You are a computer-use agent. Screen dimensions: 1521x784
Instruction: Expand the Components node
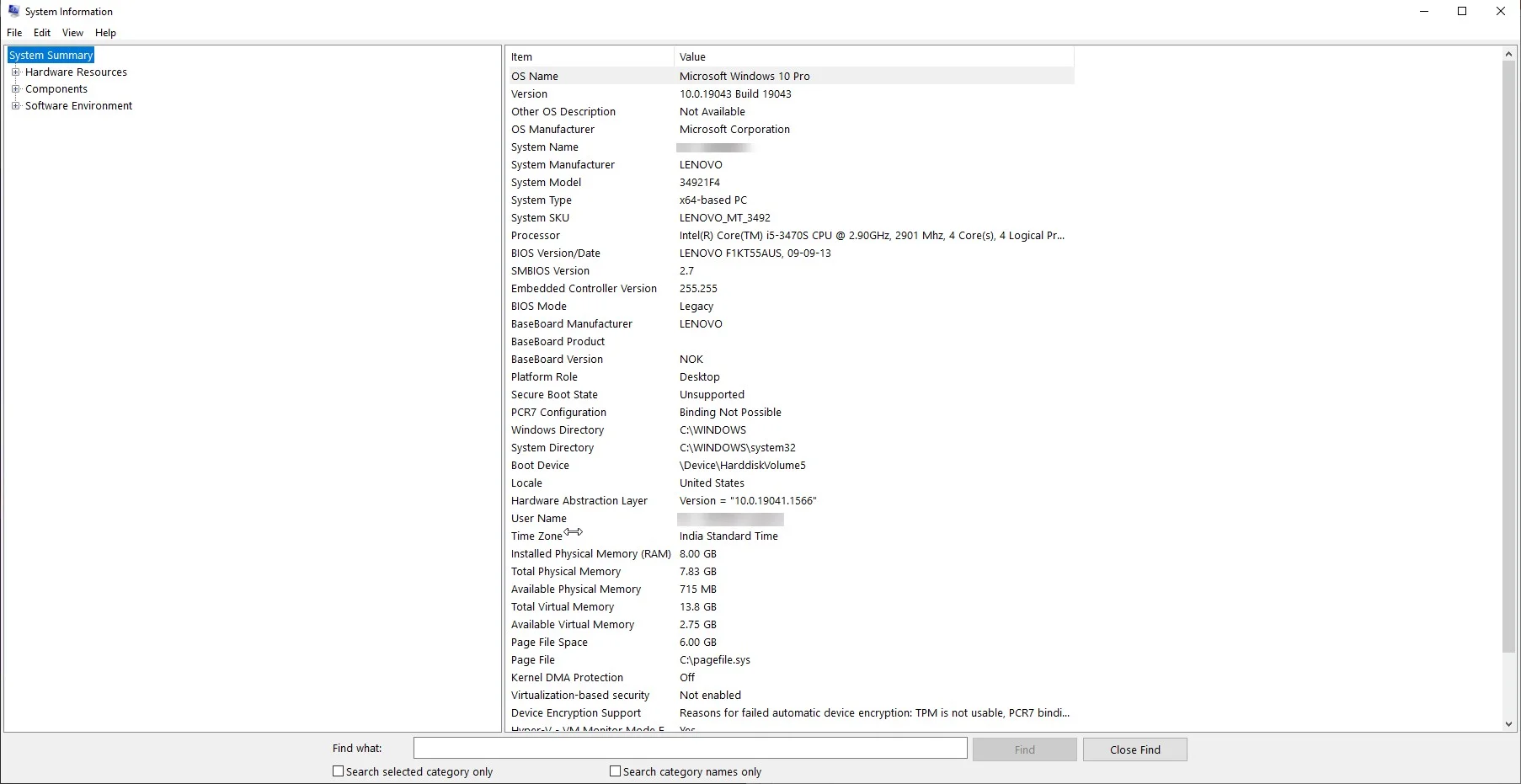(15, 88)
